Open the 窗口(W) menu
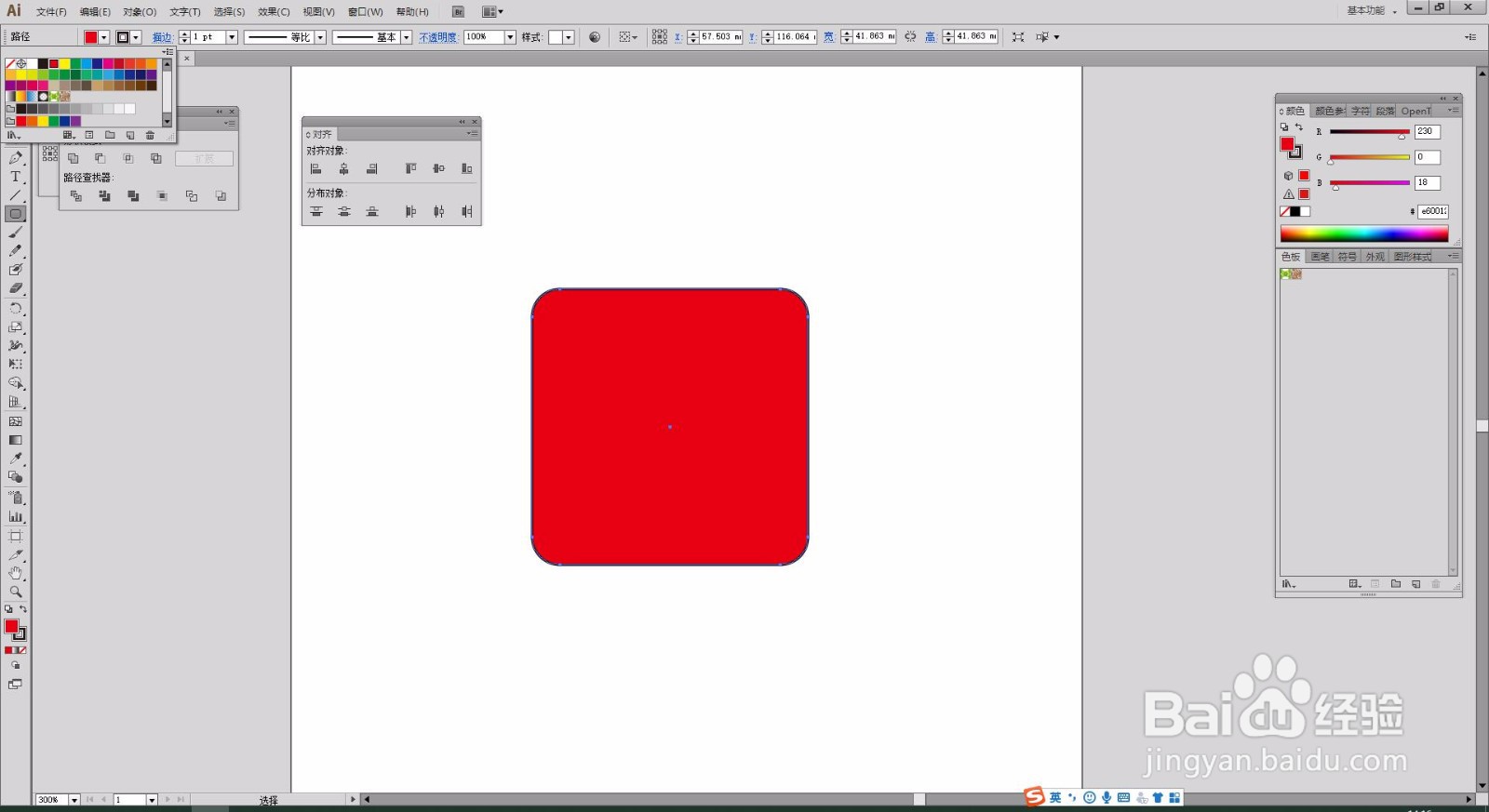Screen dimensions: 1489x812 pos(365,12)
